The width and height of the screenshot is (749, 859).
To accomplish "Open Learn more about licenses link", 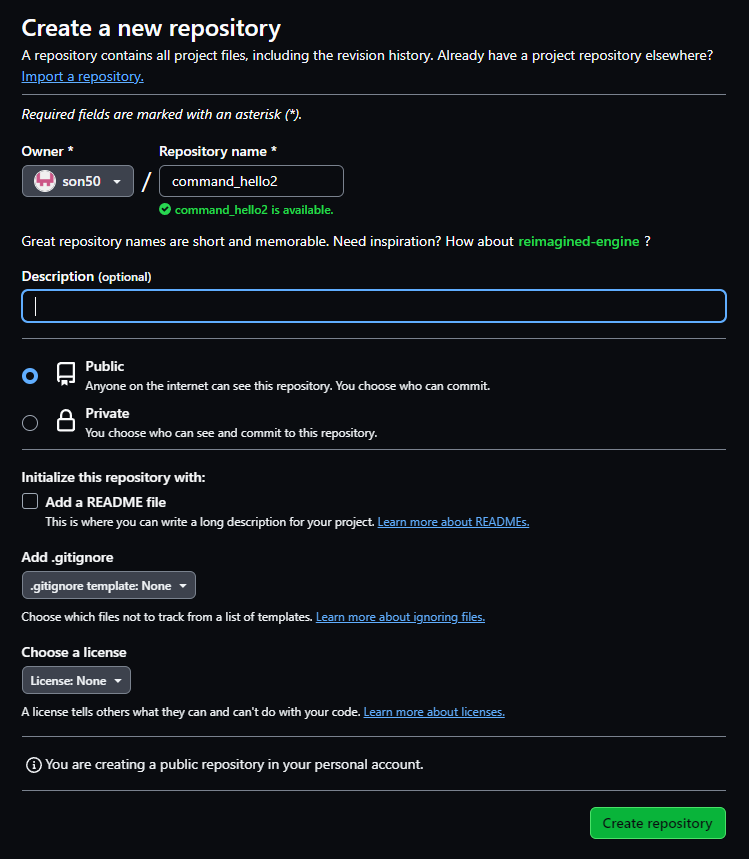I will point(434,712).
